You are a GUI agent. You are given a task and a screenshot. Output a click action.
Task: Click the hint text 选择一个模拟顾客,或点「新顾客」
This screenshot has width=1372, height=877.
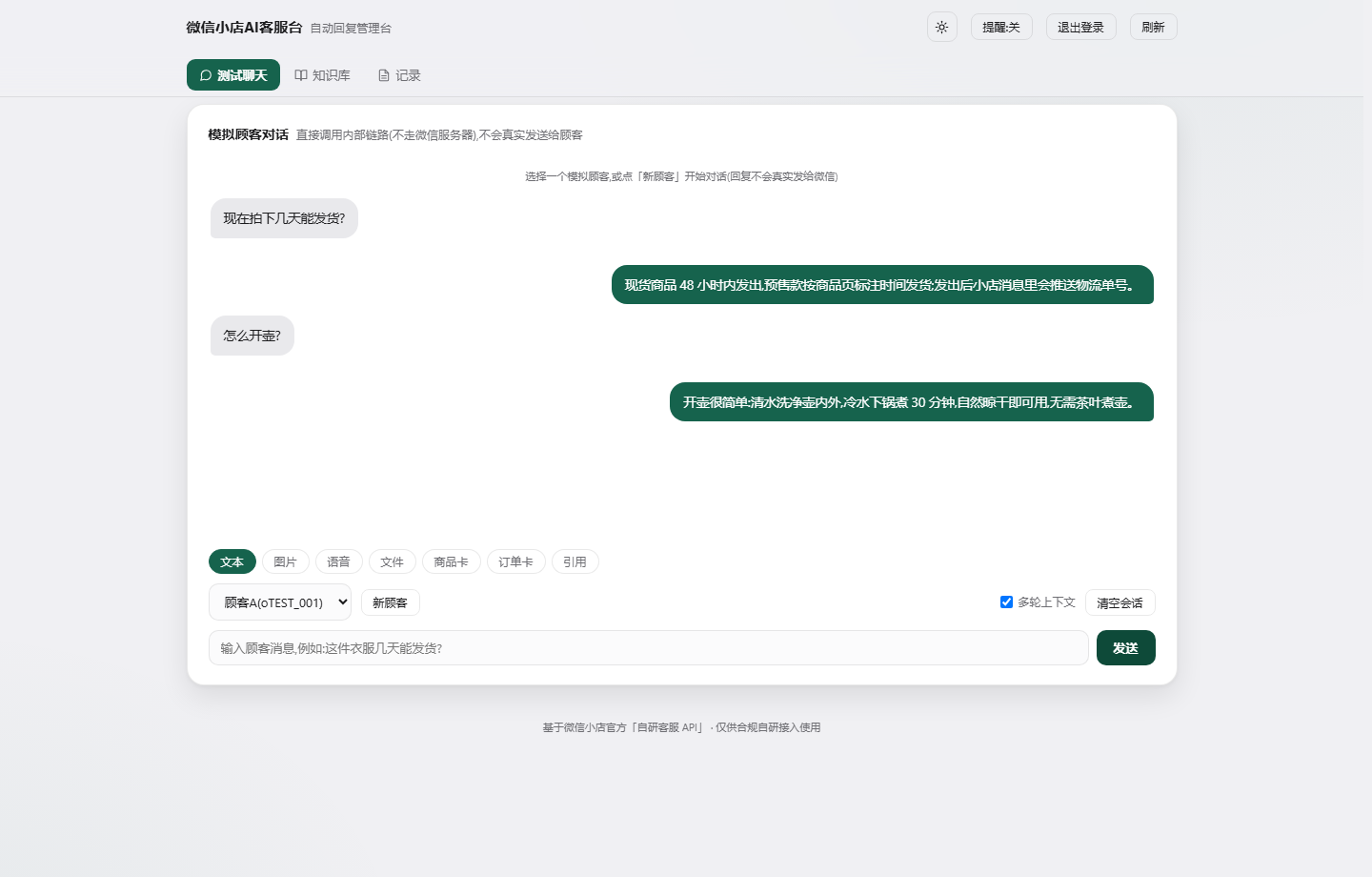tap(602, 176)
